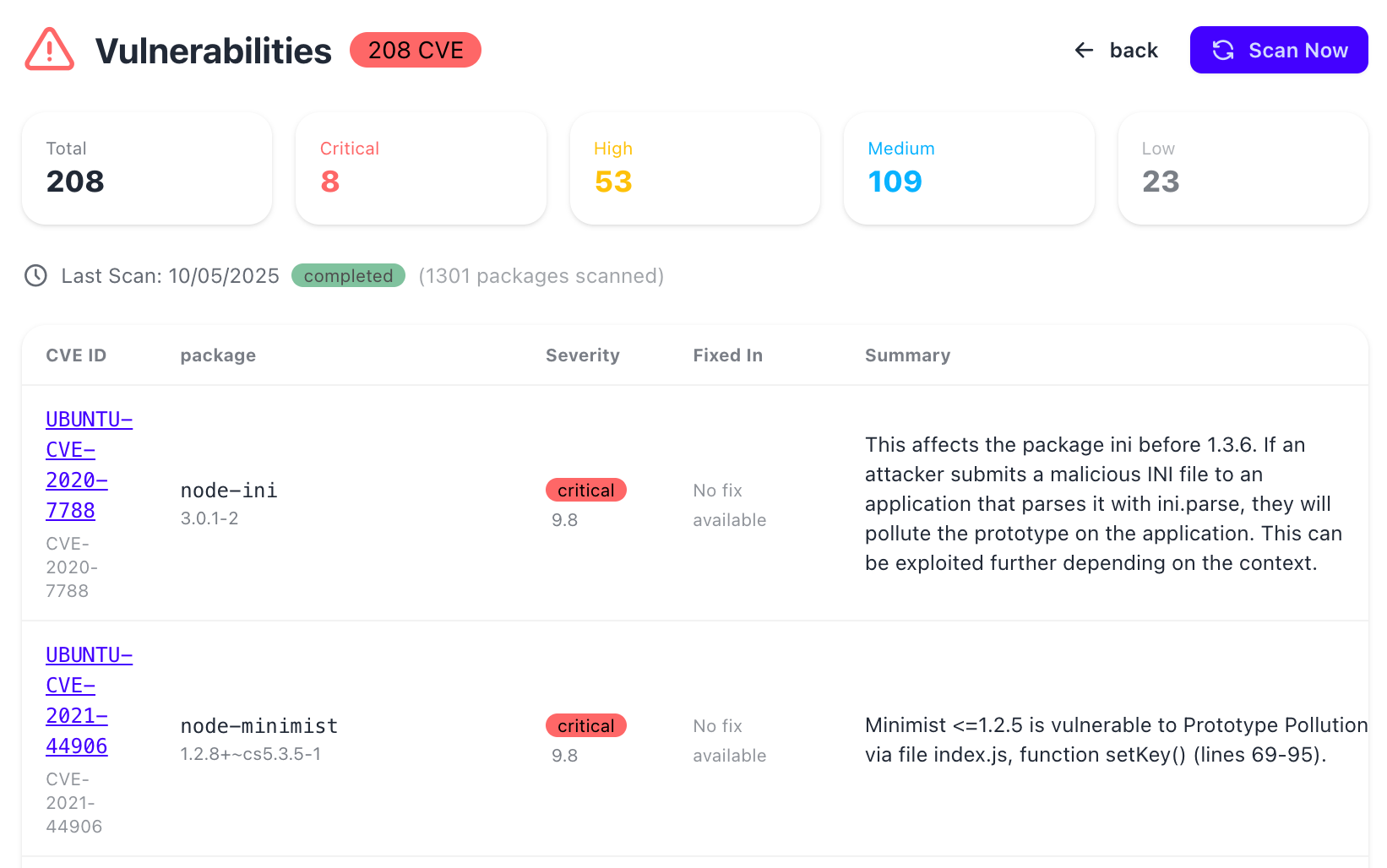Image resolution: width=1387 pixels, height=868 pixels.
Task: Click the Fixed In column header
Action: click(x=728, y=355)
